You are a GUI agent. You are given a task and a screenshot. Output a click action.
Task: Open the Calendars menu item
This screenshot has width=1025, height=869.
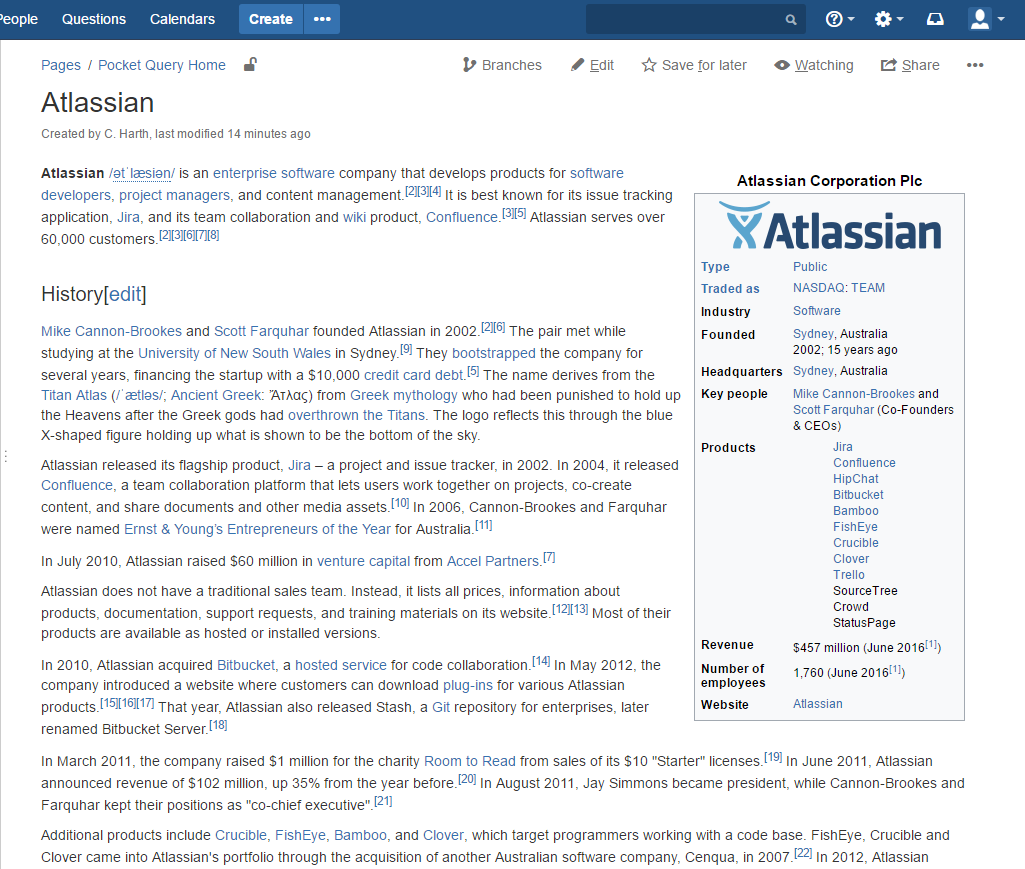[182, 19]
